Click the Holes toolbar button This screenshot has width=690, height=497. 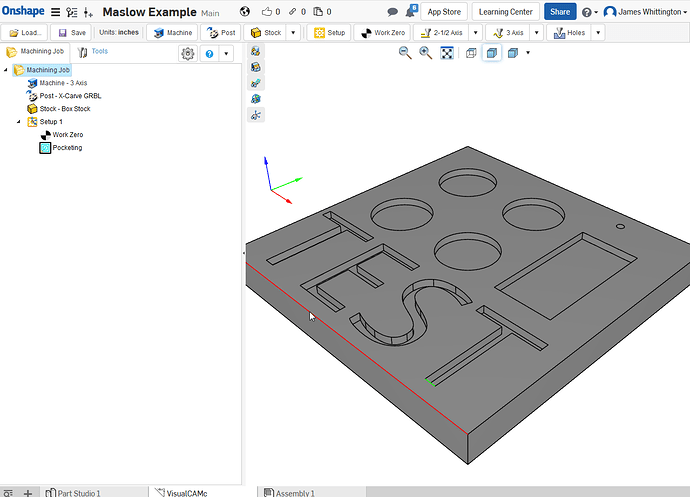569,33
